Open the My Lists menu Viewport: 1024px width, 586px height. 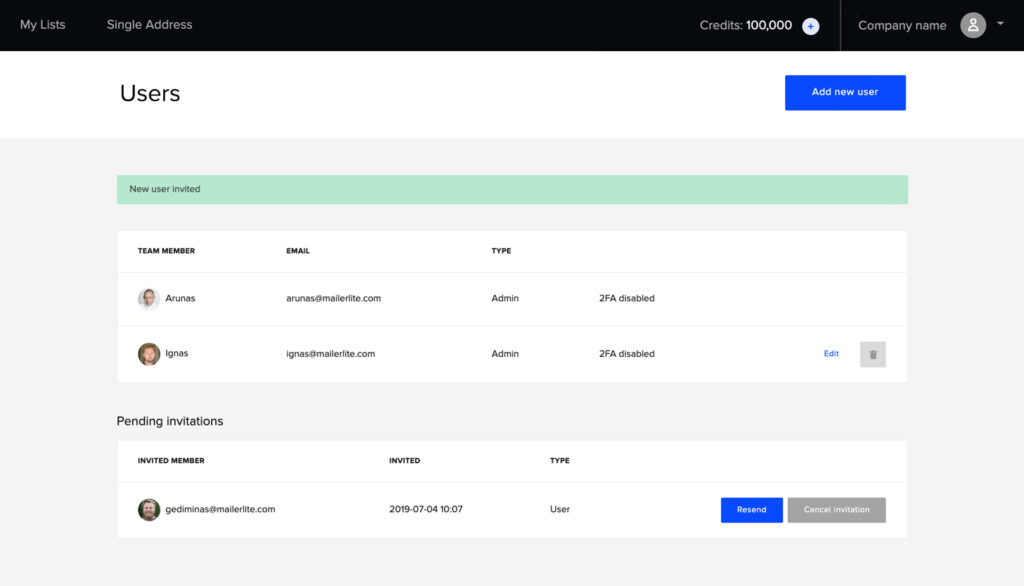[43, 25]
